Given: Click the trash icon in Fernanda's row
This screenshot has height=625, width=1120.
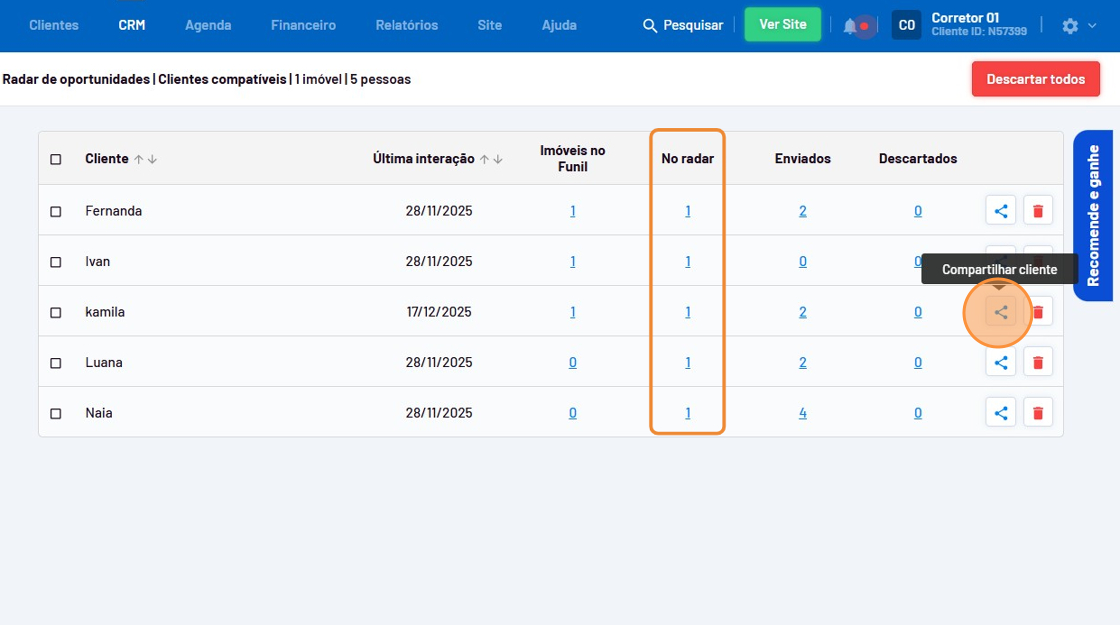Looking at the screenshot, I should [1038, 211].
